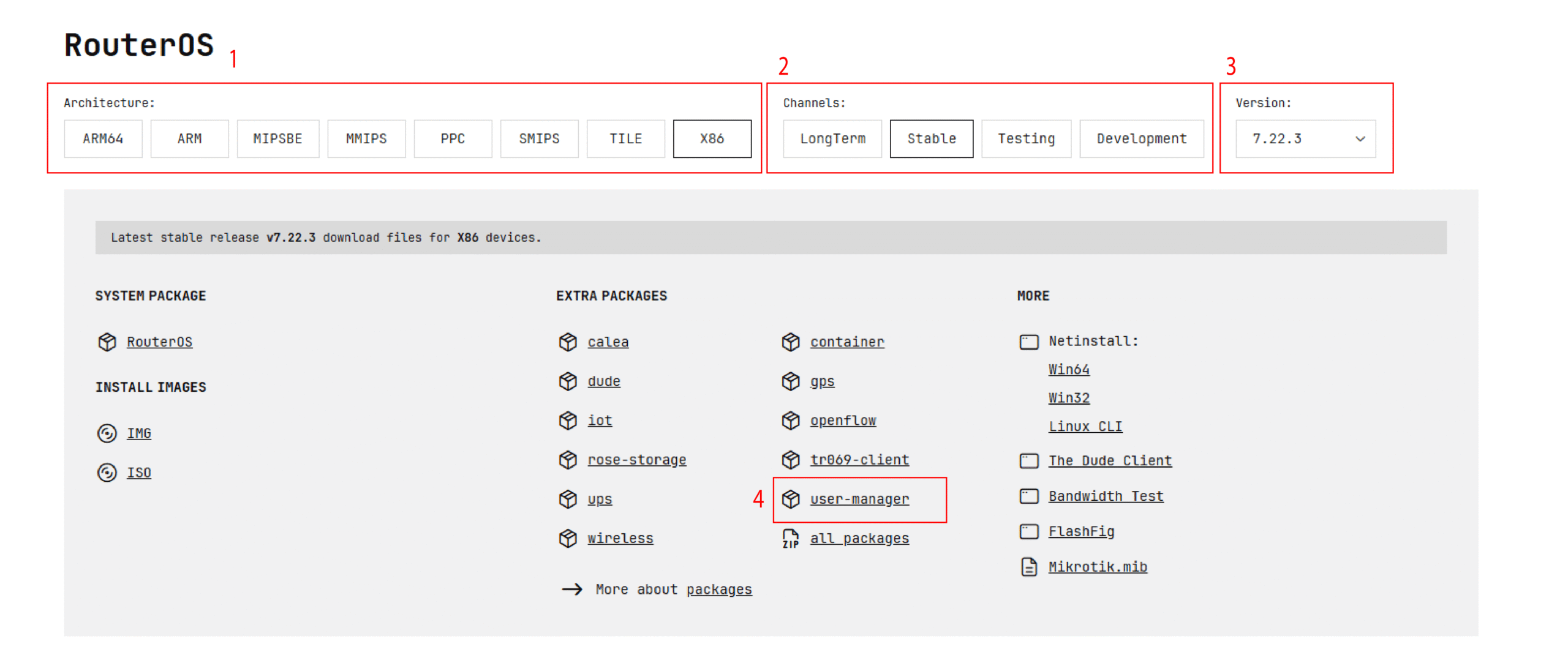Open the Bandwidth Test link
Image resolution: width=1568 pixels, height=663 pixels.
(x=1106, y=496)
